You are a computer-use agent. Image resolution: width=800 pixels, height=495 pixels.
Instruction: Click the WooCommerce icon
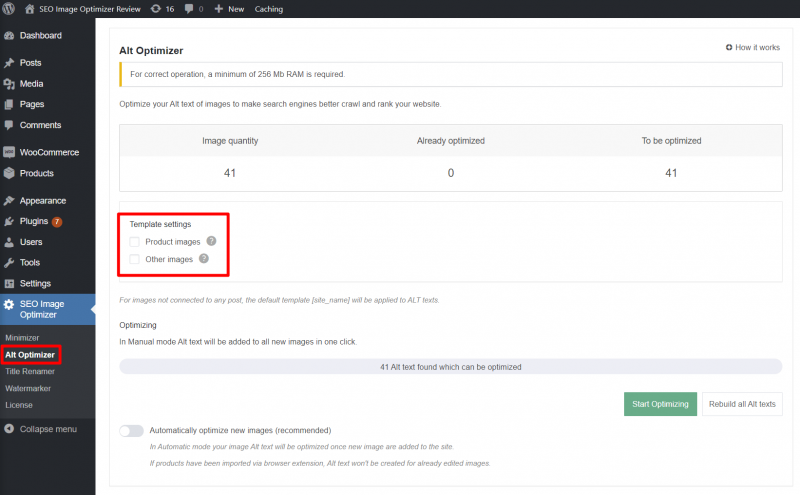9,152
